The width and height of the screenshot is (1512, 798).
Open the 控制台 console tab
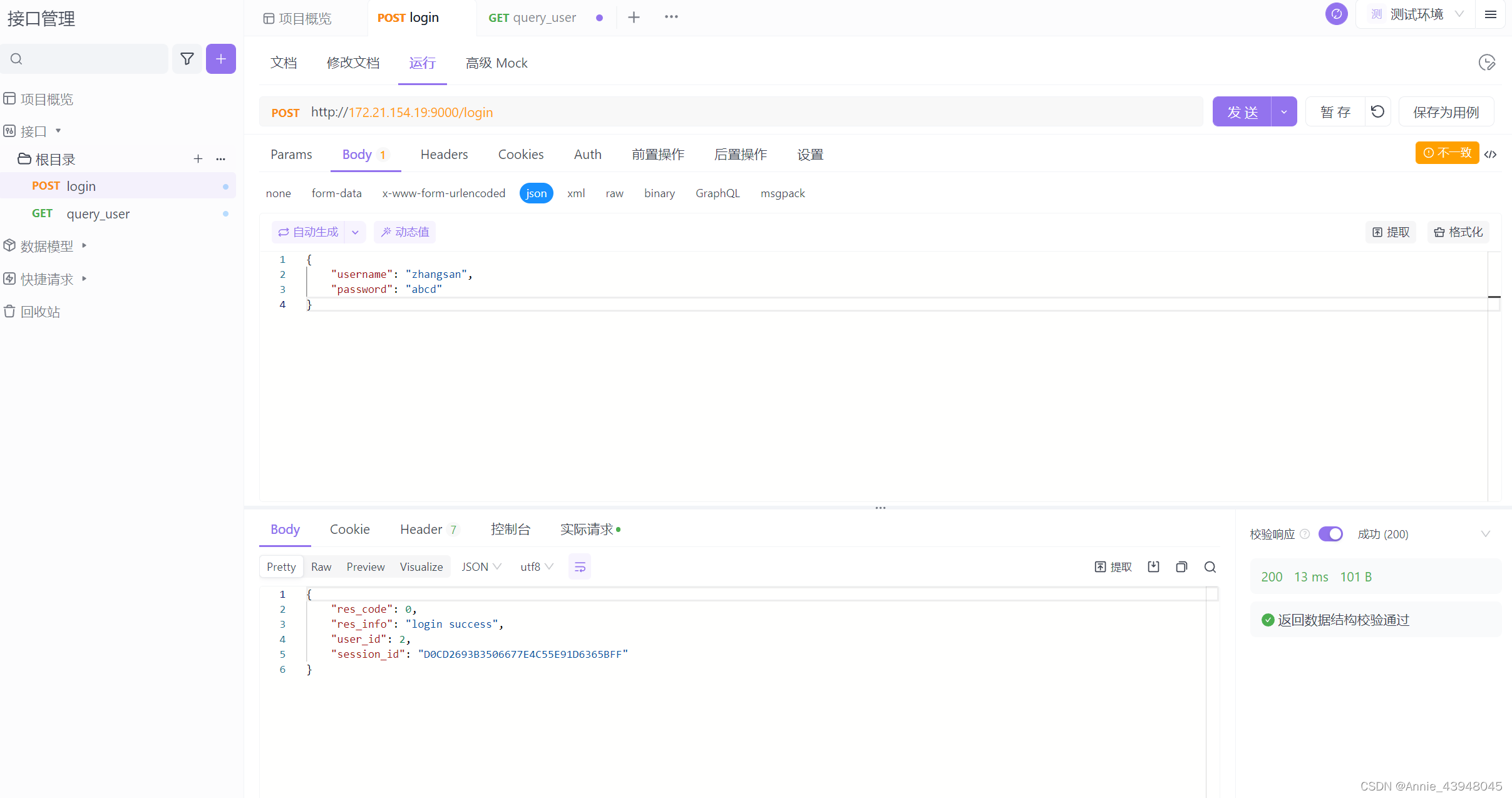[x=510, y=529]
